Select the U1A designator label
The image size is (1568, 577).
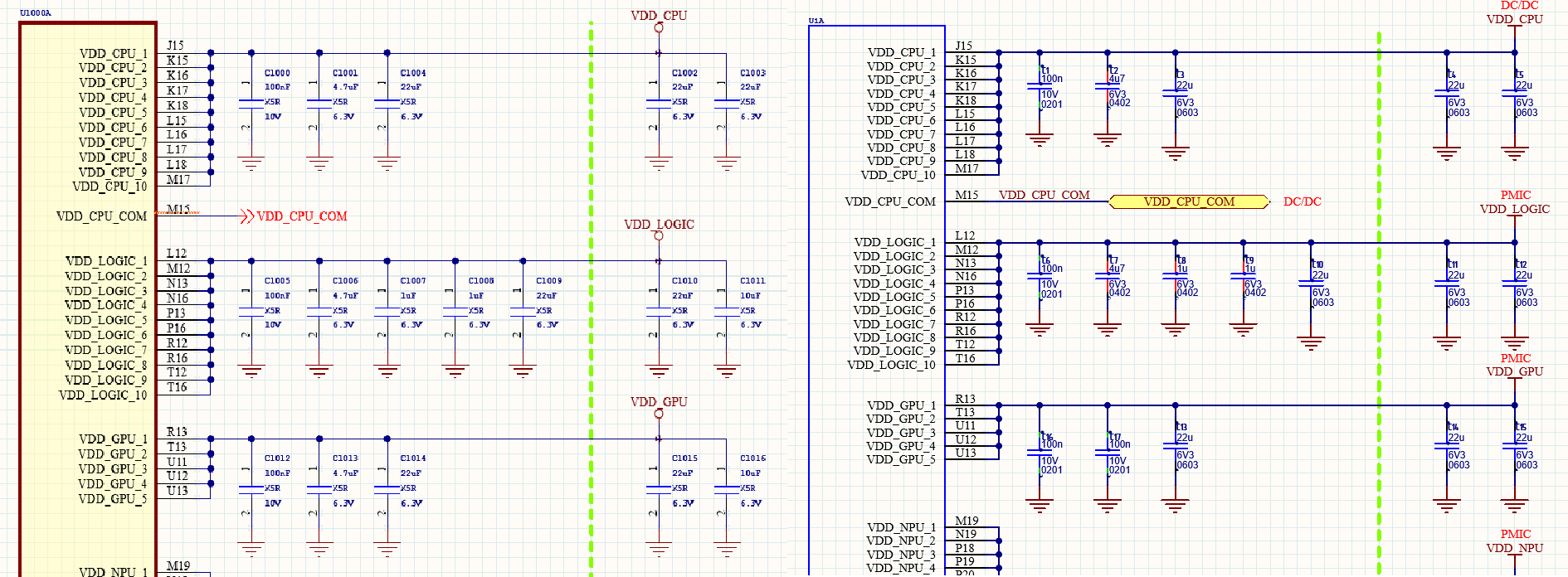(x=816, y=21)
